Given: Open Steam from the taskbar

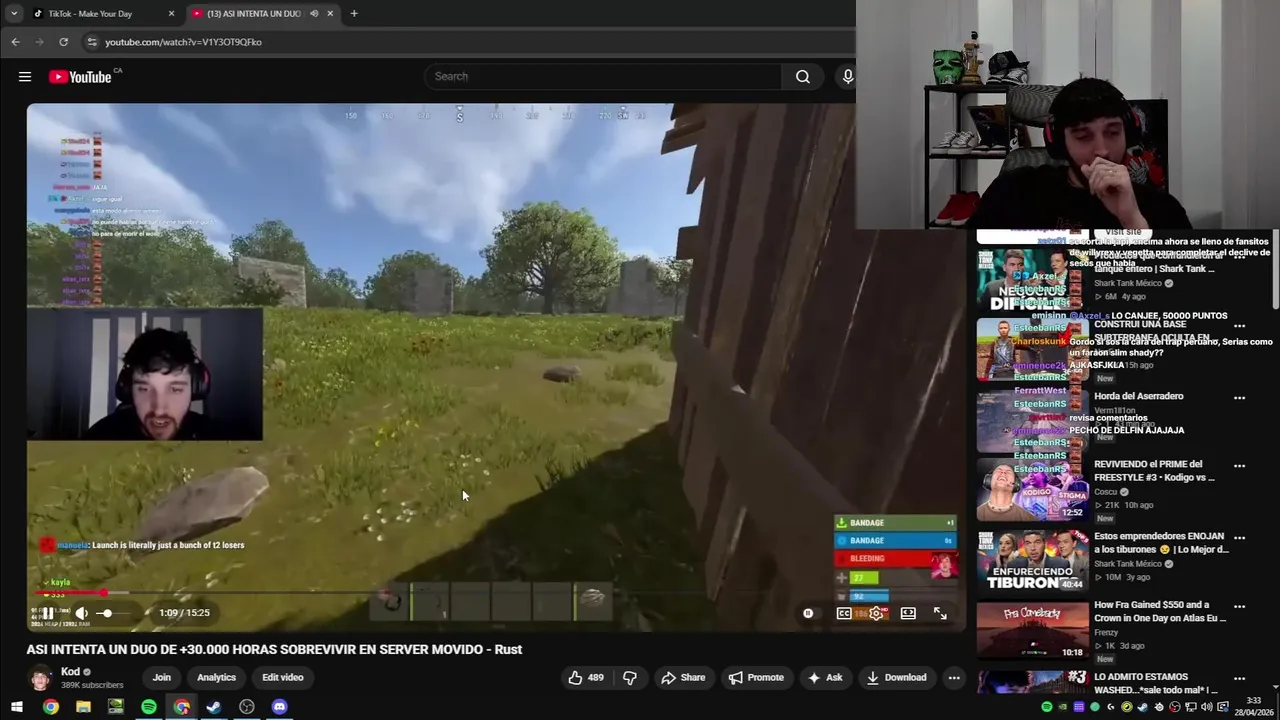Looking at the screenshot, I should click(214, 707).
